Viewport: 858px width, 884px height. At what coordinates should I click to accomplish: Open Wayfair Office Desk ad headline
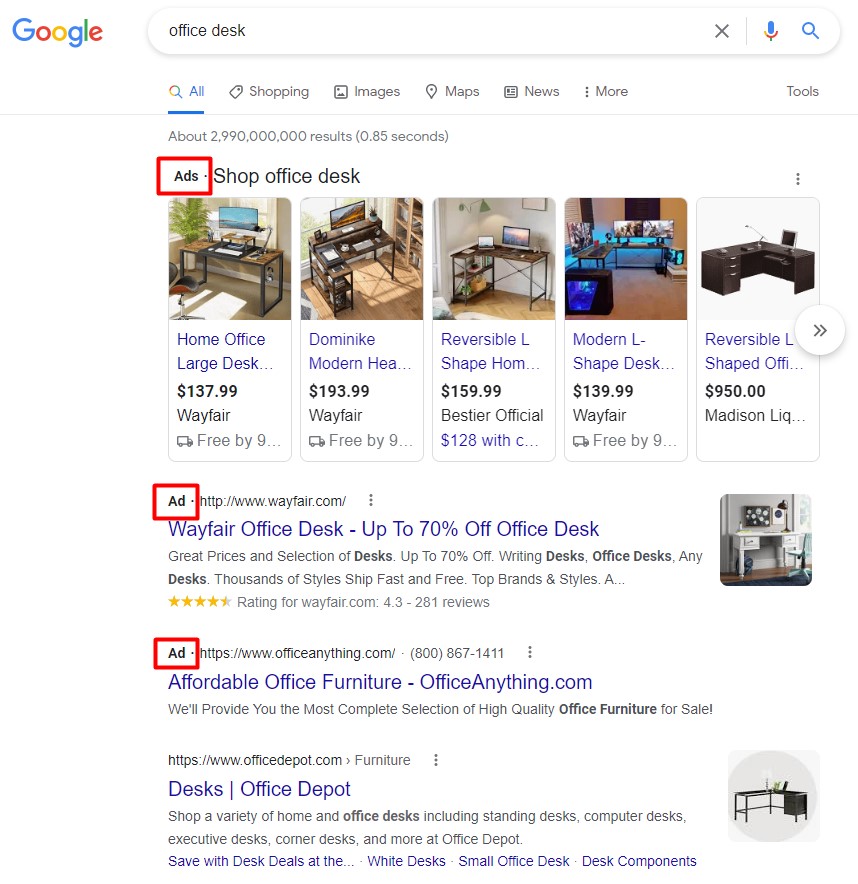[383, 529]
